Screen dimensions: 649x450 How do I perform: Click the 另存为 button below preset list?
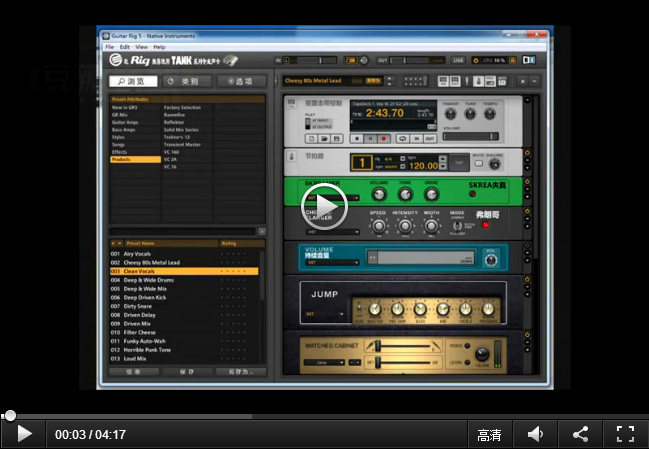[x=241, y=372]
